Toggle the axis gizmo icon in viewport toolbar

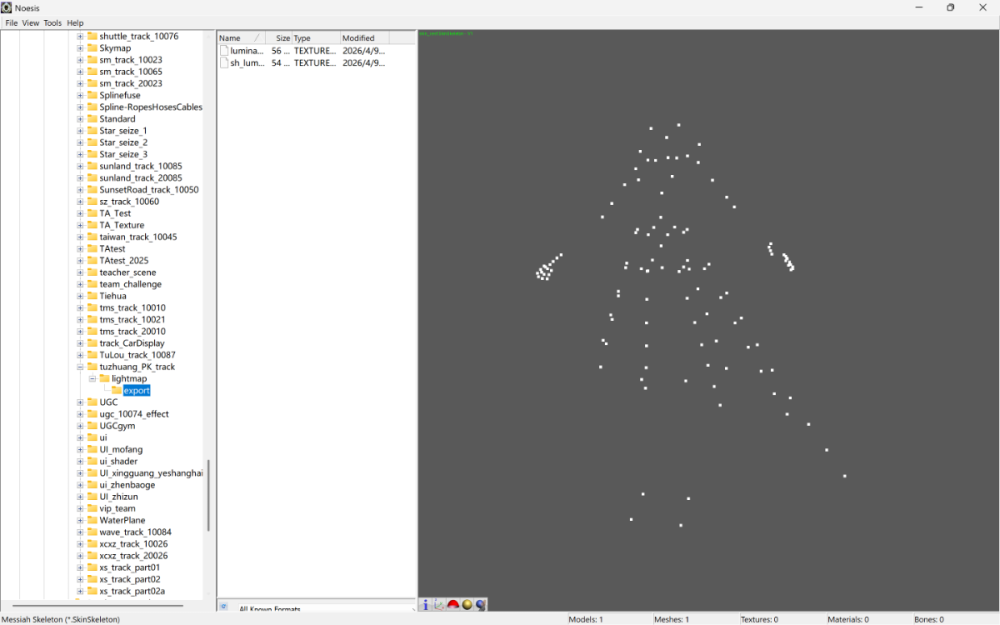[439, 605]
